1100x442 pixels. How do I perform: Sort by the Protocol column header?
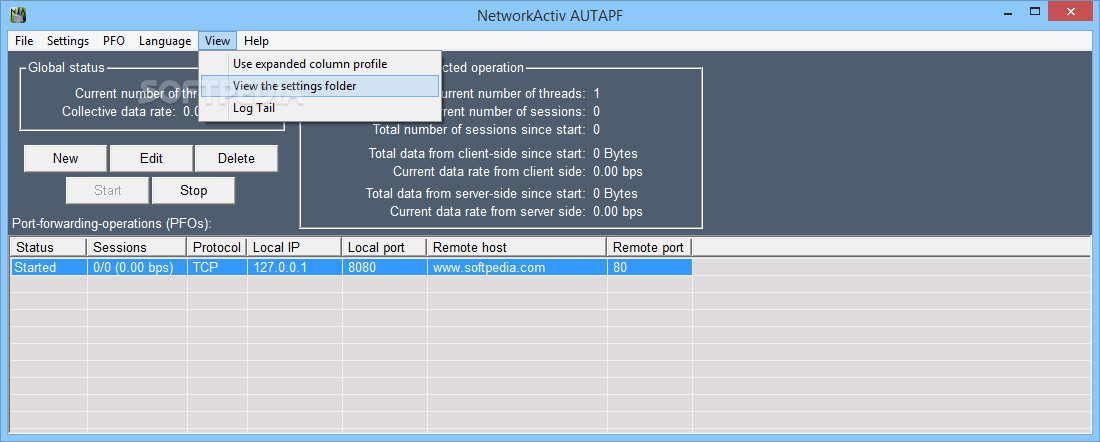[x=217, y=248]
